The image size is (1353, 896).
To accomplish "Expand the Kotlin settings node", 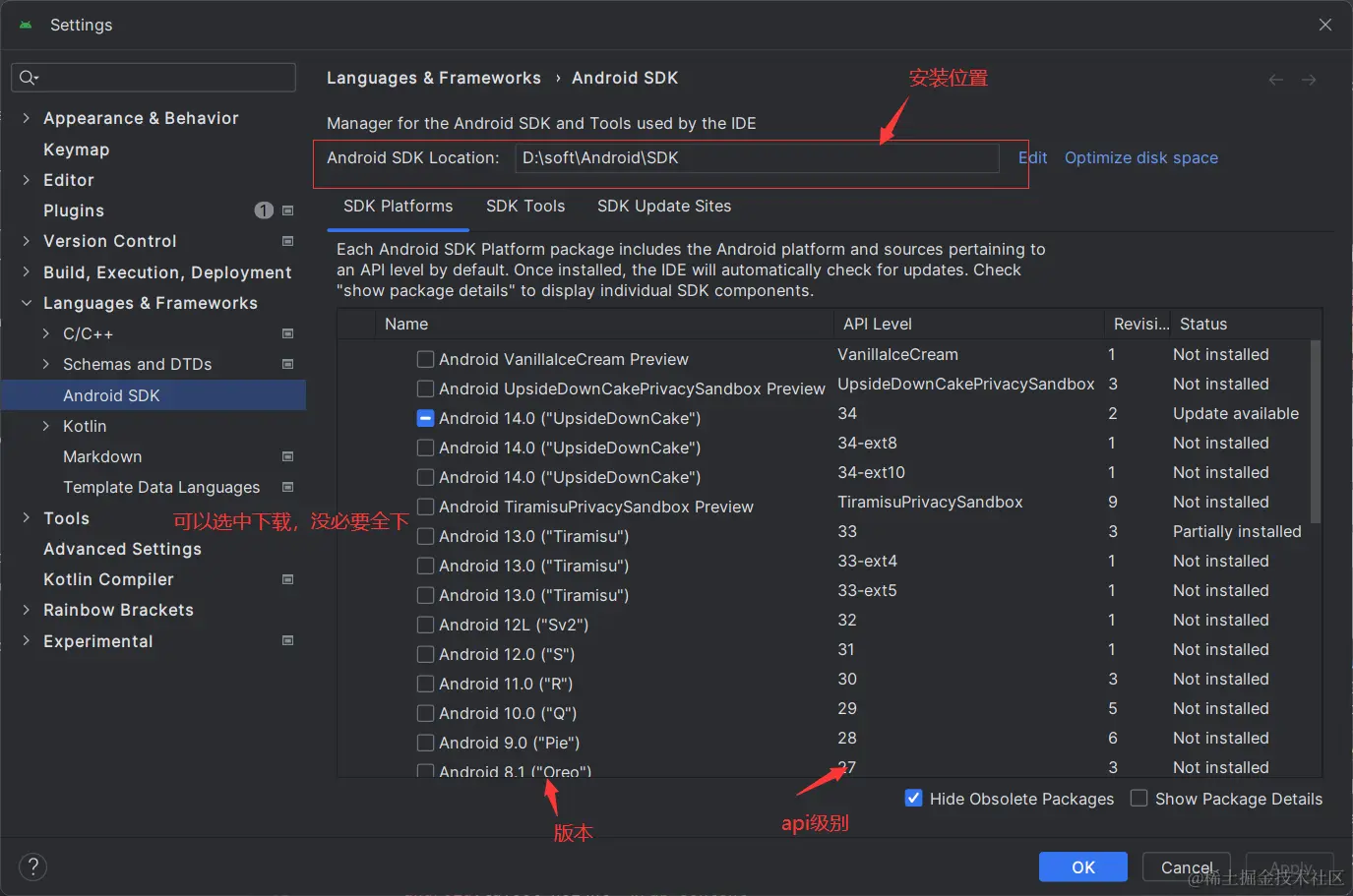I will (46, 426).
